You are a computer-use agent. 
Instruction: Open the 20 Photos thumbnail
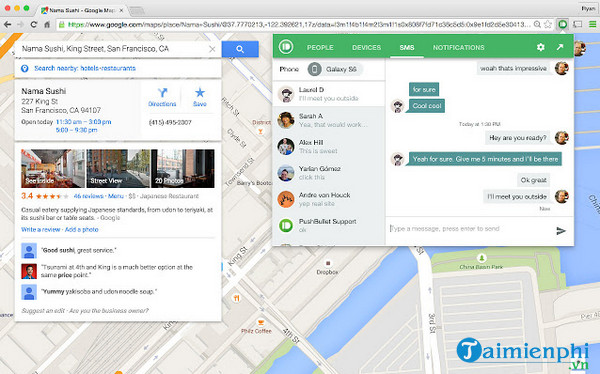pyautogui.click(x=183, y=168)
